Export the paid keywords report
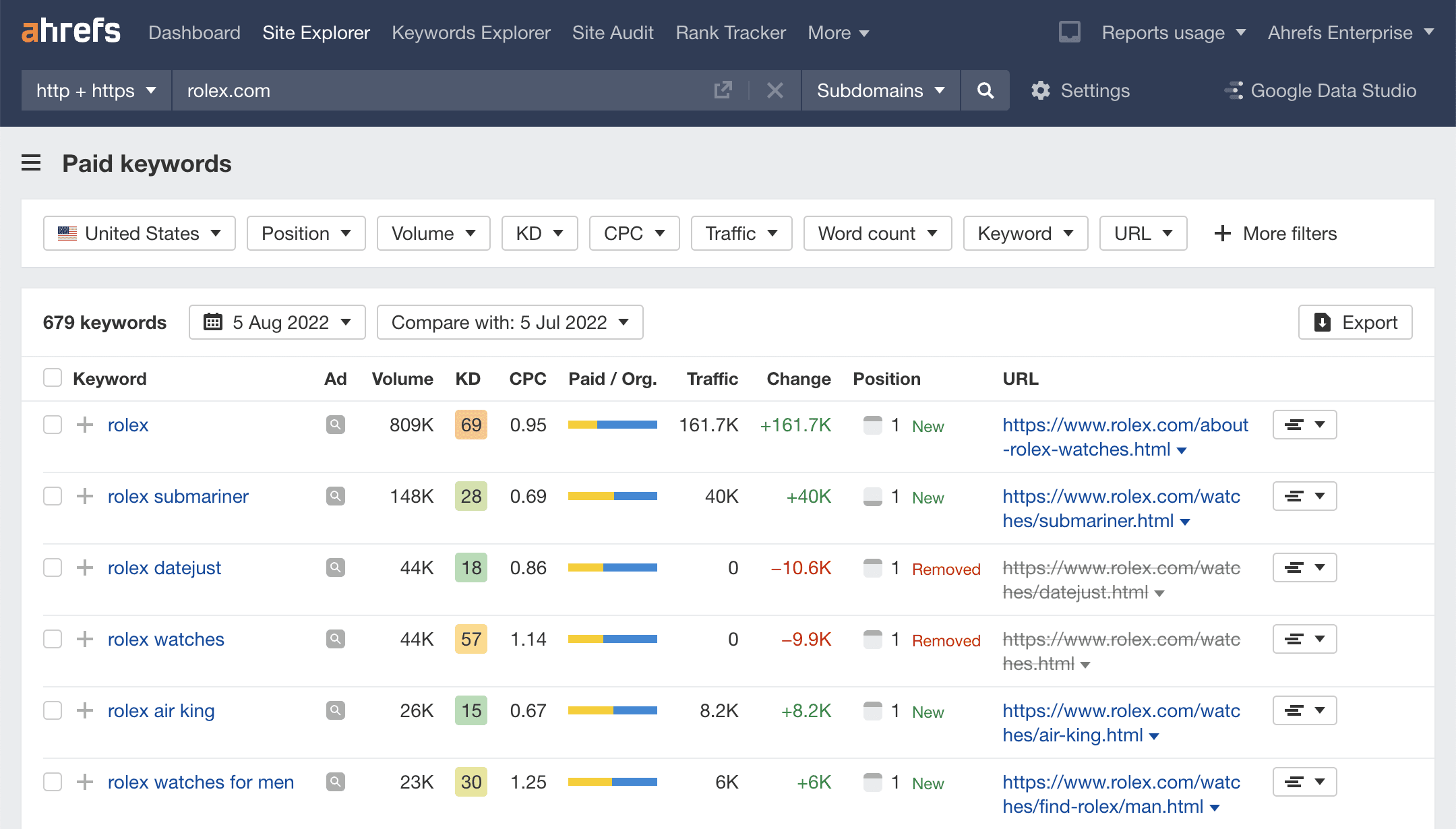1456x829 pixels. tap(1354, 322)
